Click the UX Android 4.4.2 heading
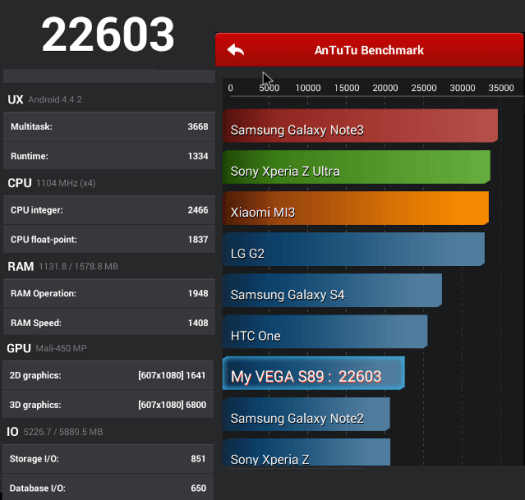 tap(45, 99)
